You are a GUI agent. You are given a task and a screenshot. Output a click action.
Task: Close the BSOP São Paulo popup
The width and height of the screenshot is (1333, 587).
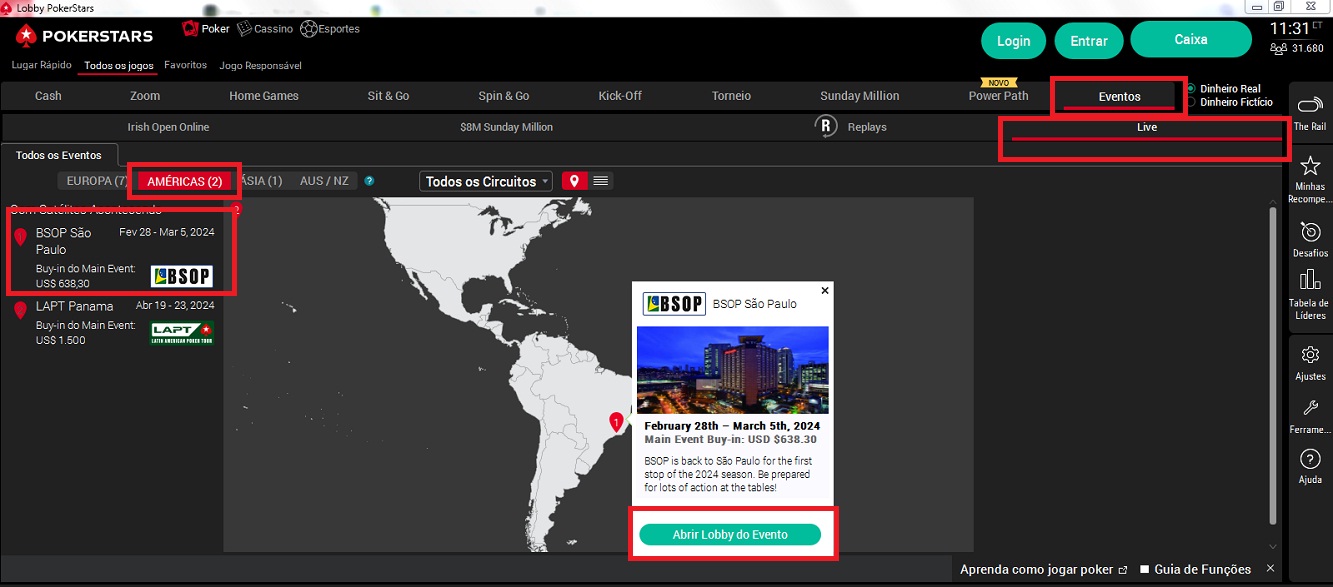coord(825,291)
